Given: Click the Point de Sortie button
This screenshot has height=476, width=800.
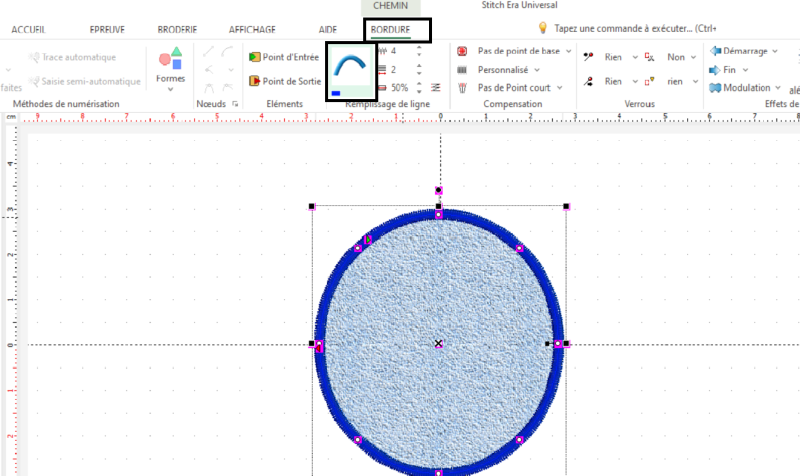Looking at the screenshot, I should (x=284, y=81).
